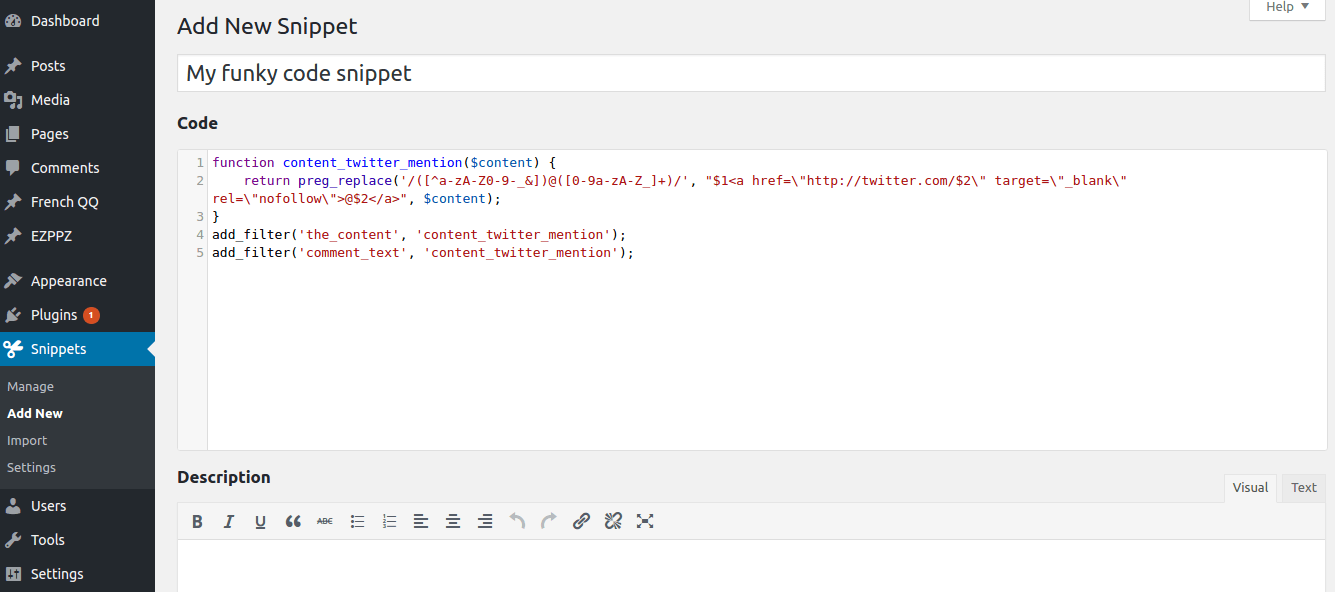Image resolution: width=1335 pixels, height=592 pixels.
Task: Align description text left
Action: (x=421, y=521)
